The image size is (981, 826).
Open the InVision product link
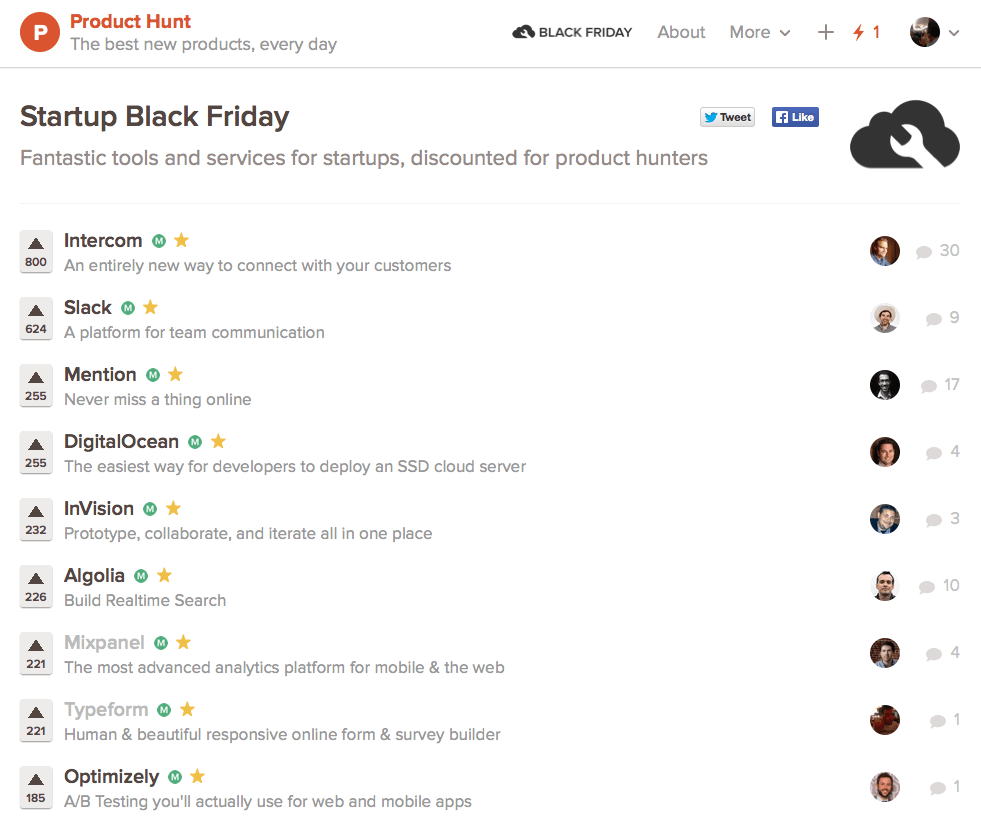click(x=99, y=508)
